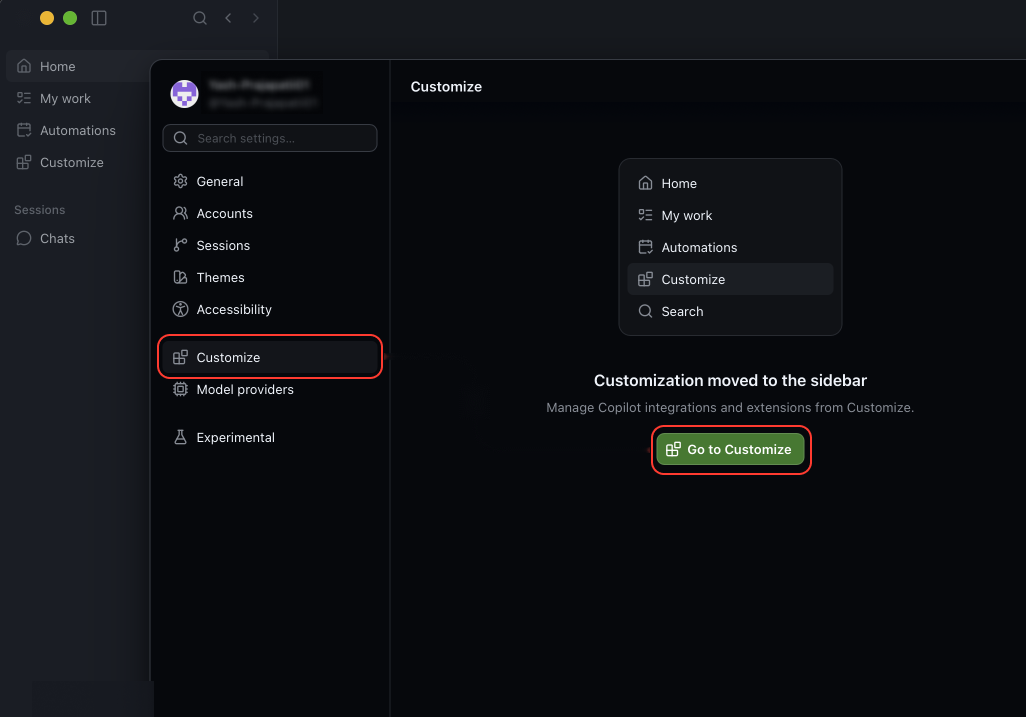Click the Customize page heading
Screen dimensions: 1026x717
tap(446, 86)
